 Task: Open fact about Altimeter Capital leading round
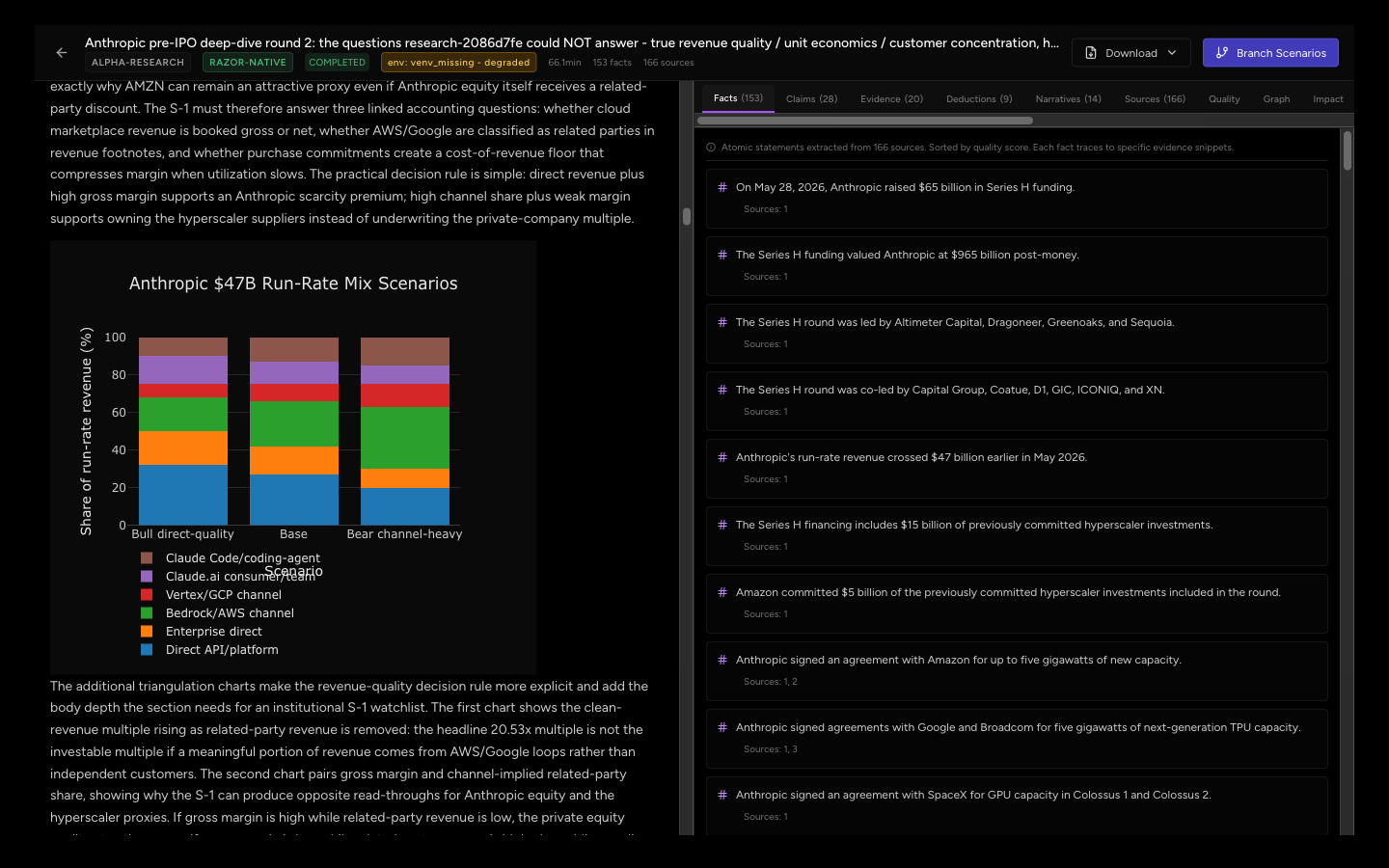tap(1017, 334)
